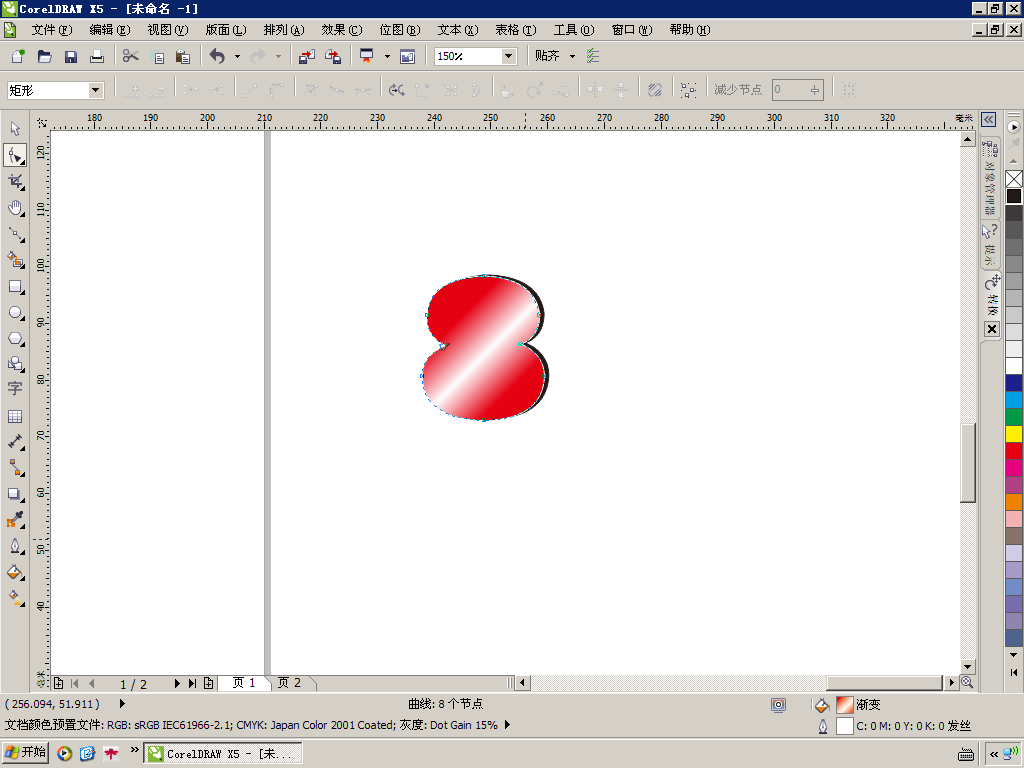
Task: Select the Smart fill tool
Action: 15,260
